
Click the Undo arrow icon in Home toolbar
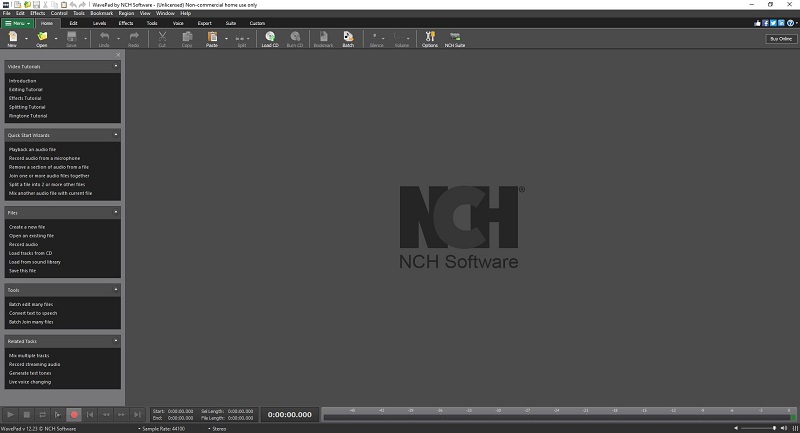coord(104,36)
